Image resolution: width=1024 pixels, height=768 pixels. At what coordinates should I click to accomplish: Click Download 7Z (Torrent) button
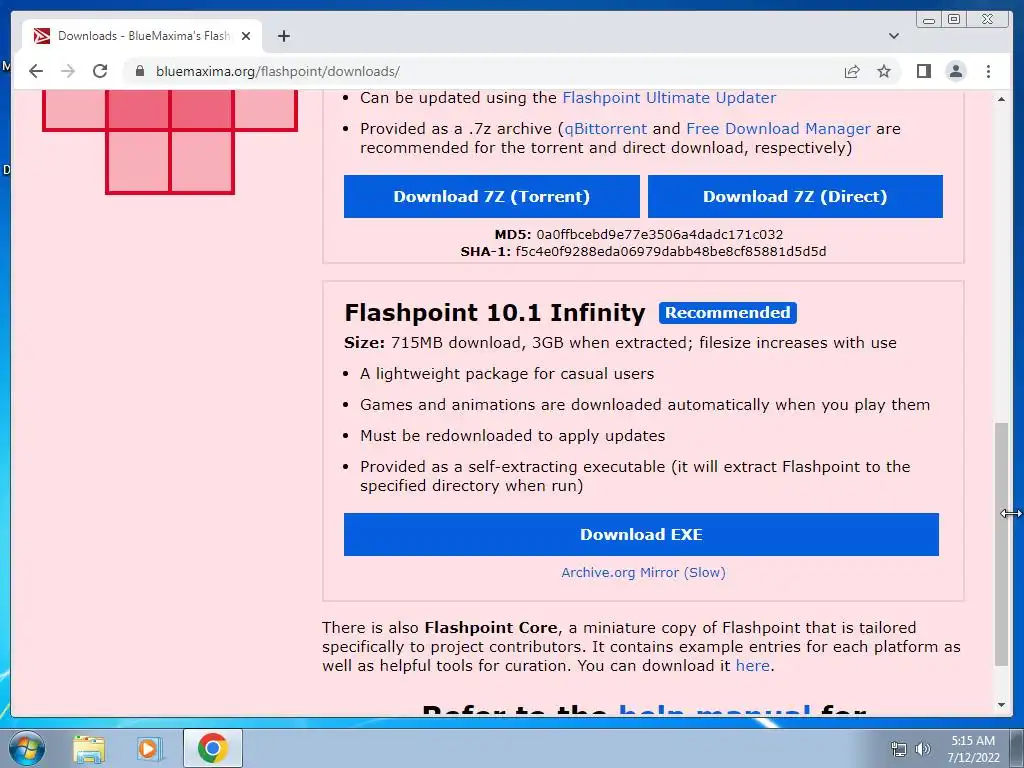[492, 197]
